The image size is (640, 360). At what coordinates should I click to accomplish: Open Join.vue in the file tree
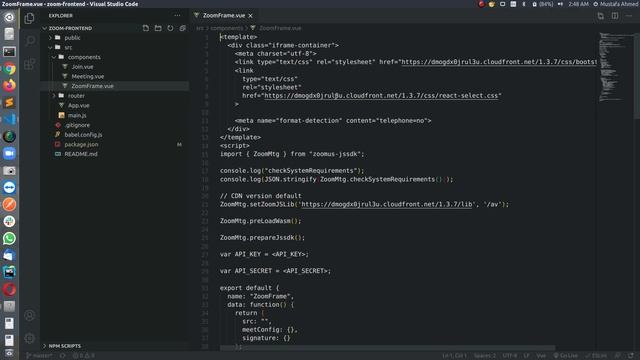coord(114,67)
